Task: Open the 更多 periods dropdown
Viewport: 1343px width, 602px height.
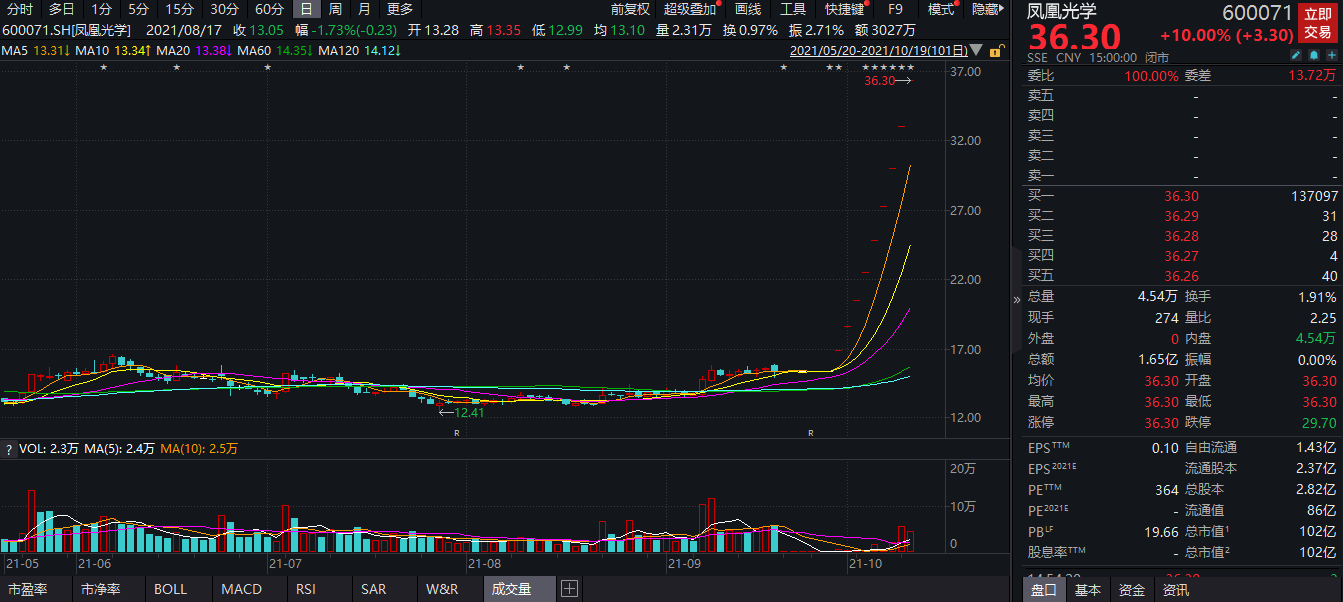Action: click(x=400, y=9)
